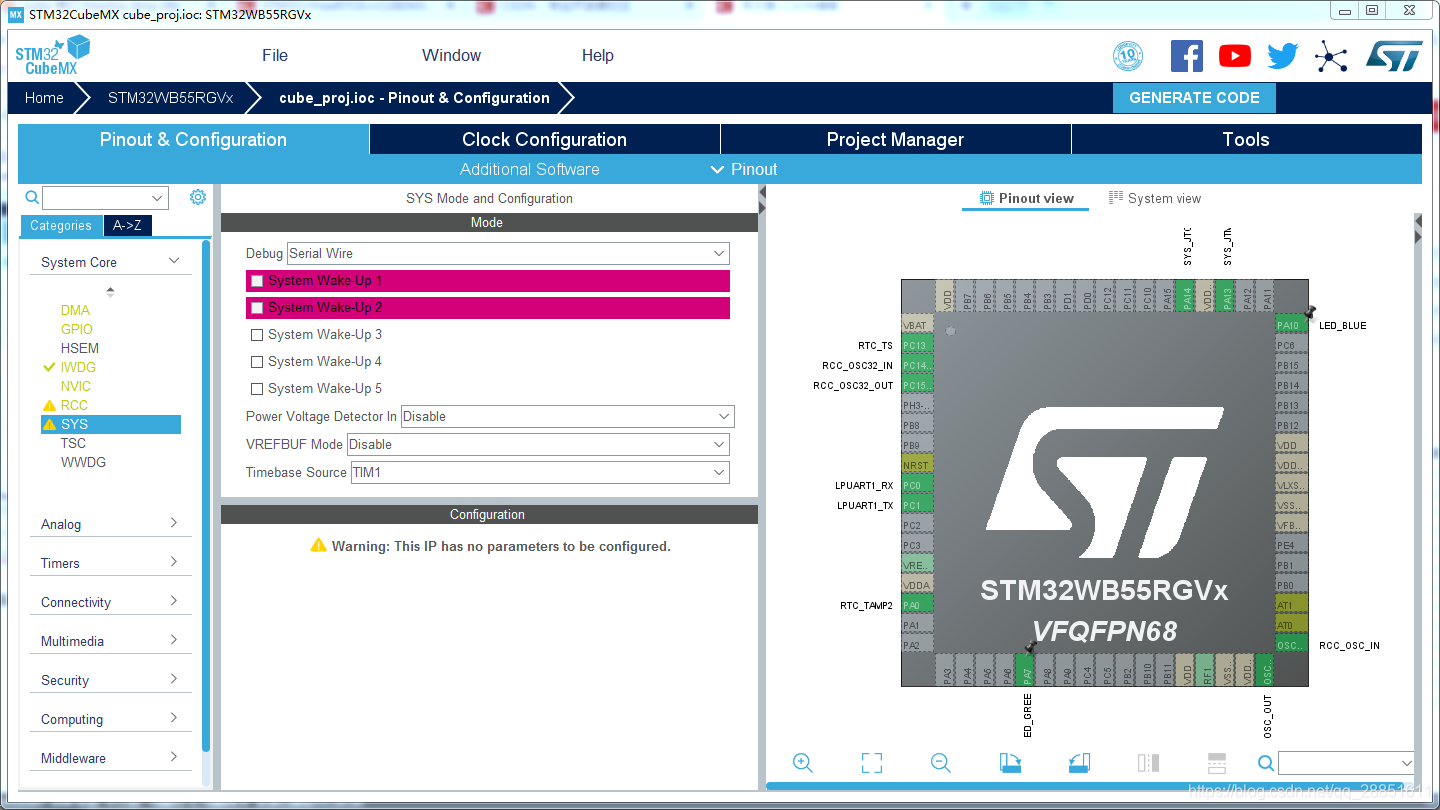Open the Facebook icon link
The height and width of the screenshot is (810, 1440).
point(1186,56)
